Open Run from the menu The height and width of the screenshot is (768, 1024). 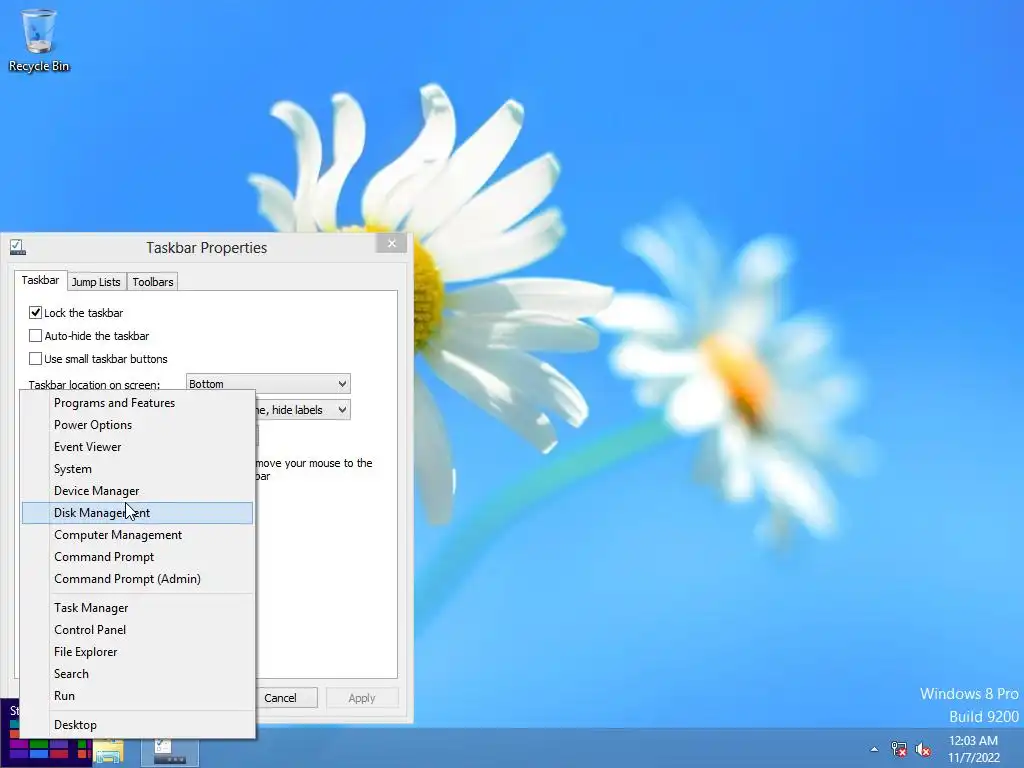(137, 696)
